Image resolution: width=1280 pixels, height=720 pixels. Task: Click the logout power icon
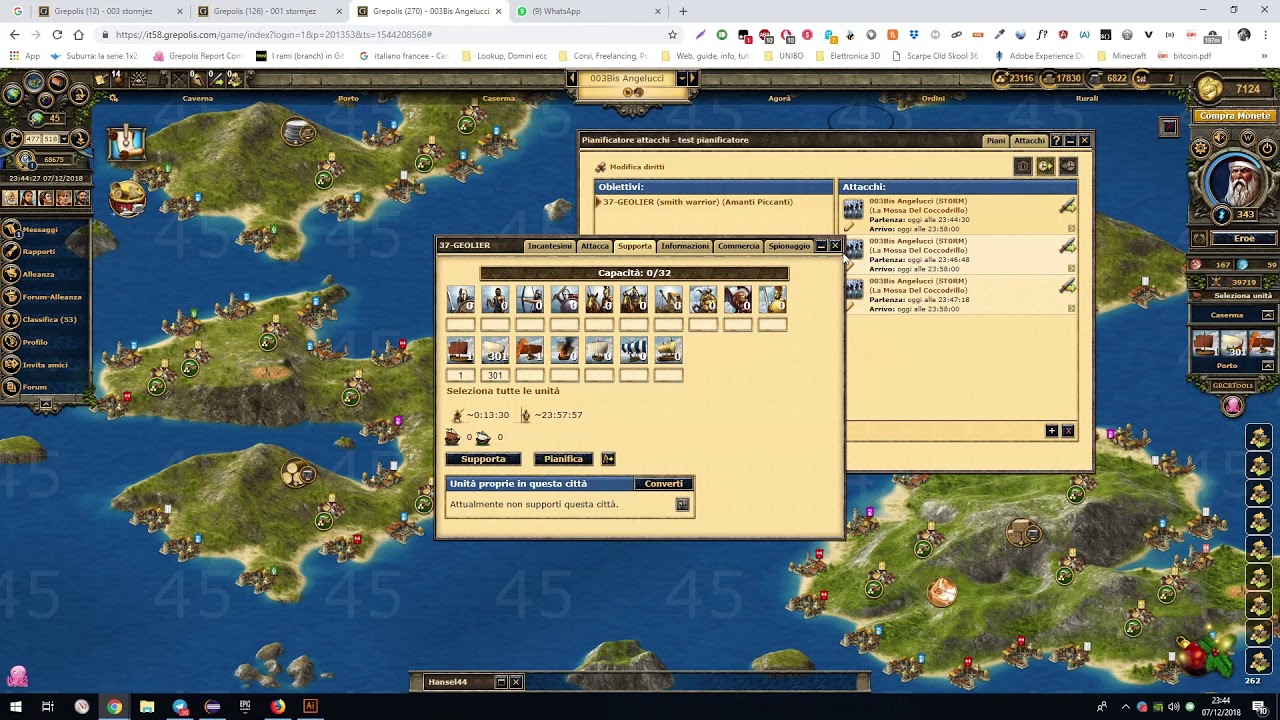pyautogui.click(x=1267, y=148)
